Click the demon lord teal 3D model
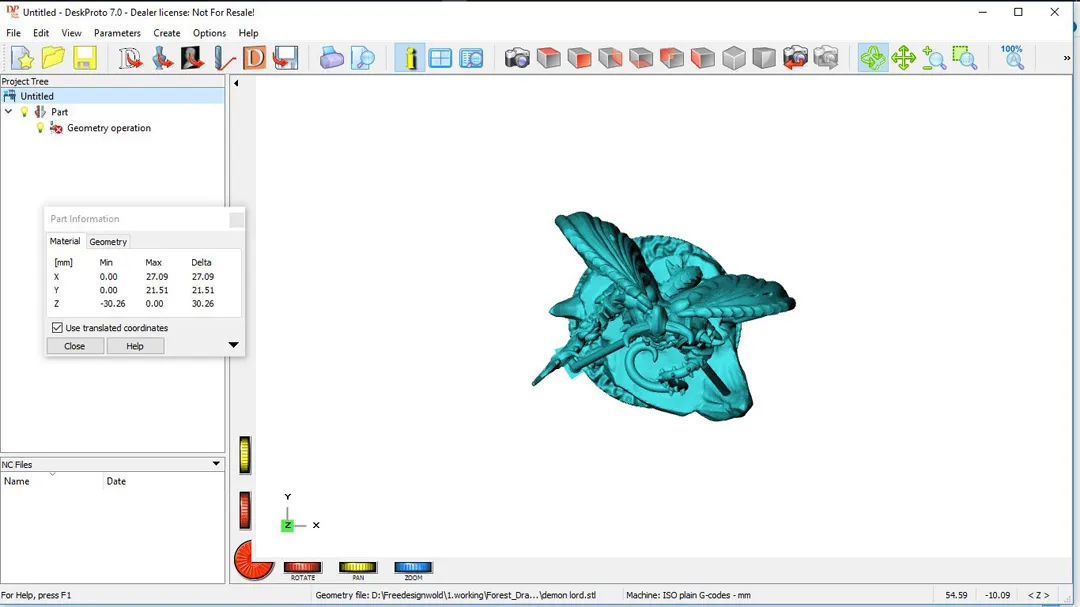Screen dimensions: 1080x607 click(663, 316)
